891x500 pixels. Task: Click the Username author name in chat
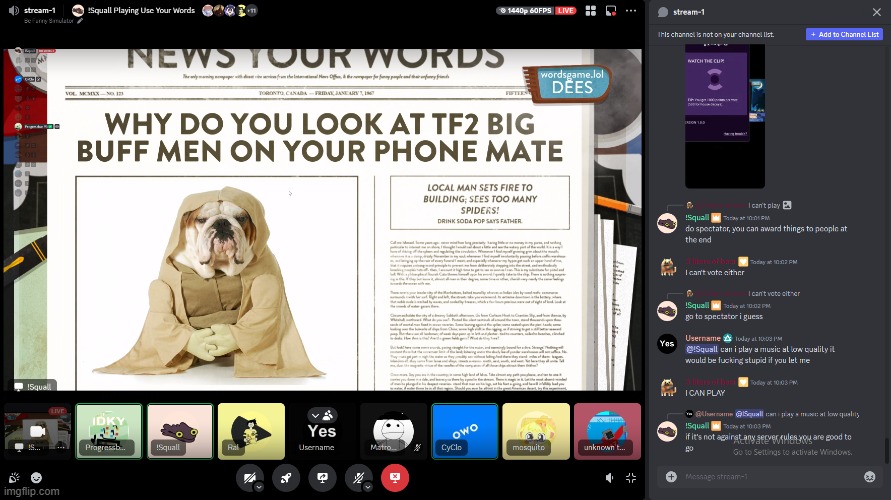(x=703, y=338)
